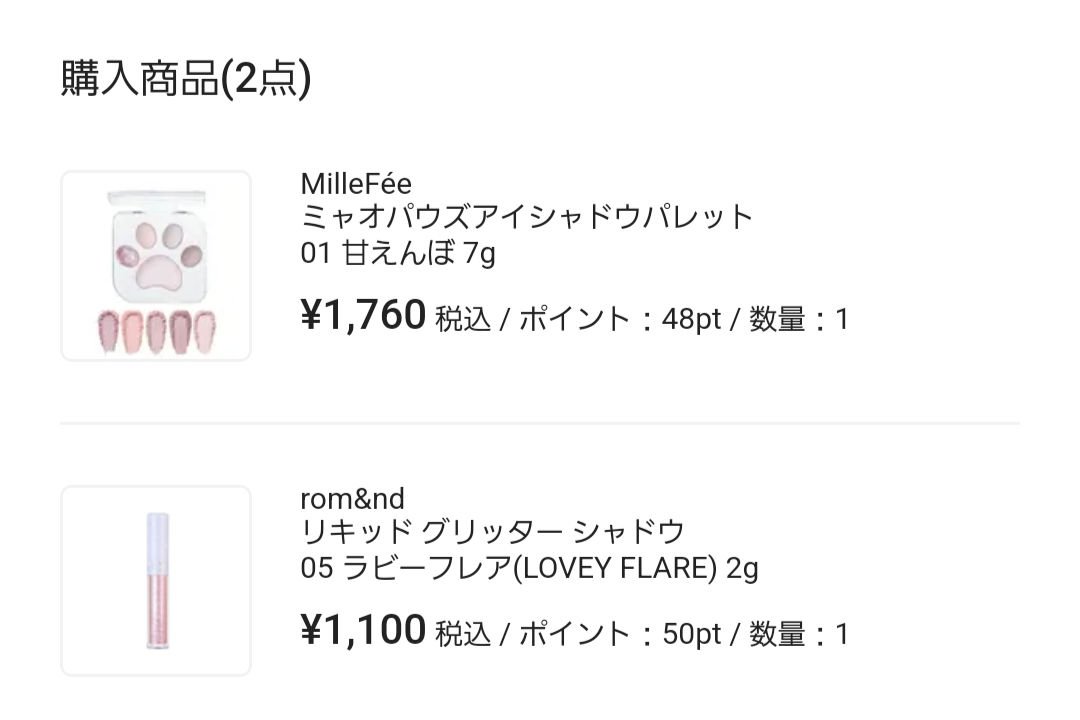Open the ミャオパウズアイシャドウパレット product page
The width and height of the screenshot is (1080, 720).
click(x=525, y=218)
